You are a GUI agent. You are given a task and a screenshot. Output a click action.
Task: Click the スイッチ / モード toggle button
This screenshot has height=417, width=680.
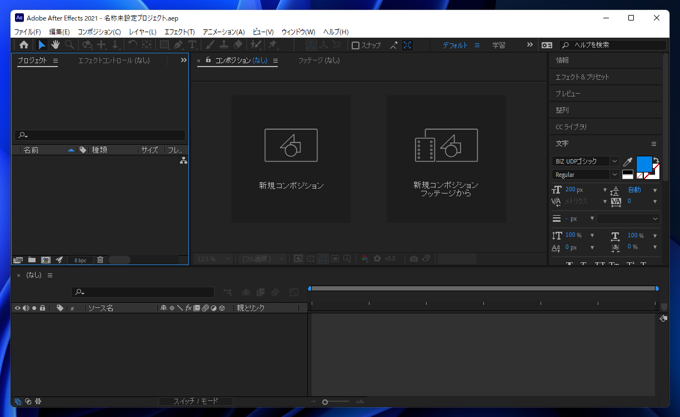196,401
